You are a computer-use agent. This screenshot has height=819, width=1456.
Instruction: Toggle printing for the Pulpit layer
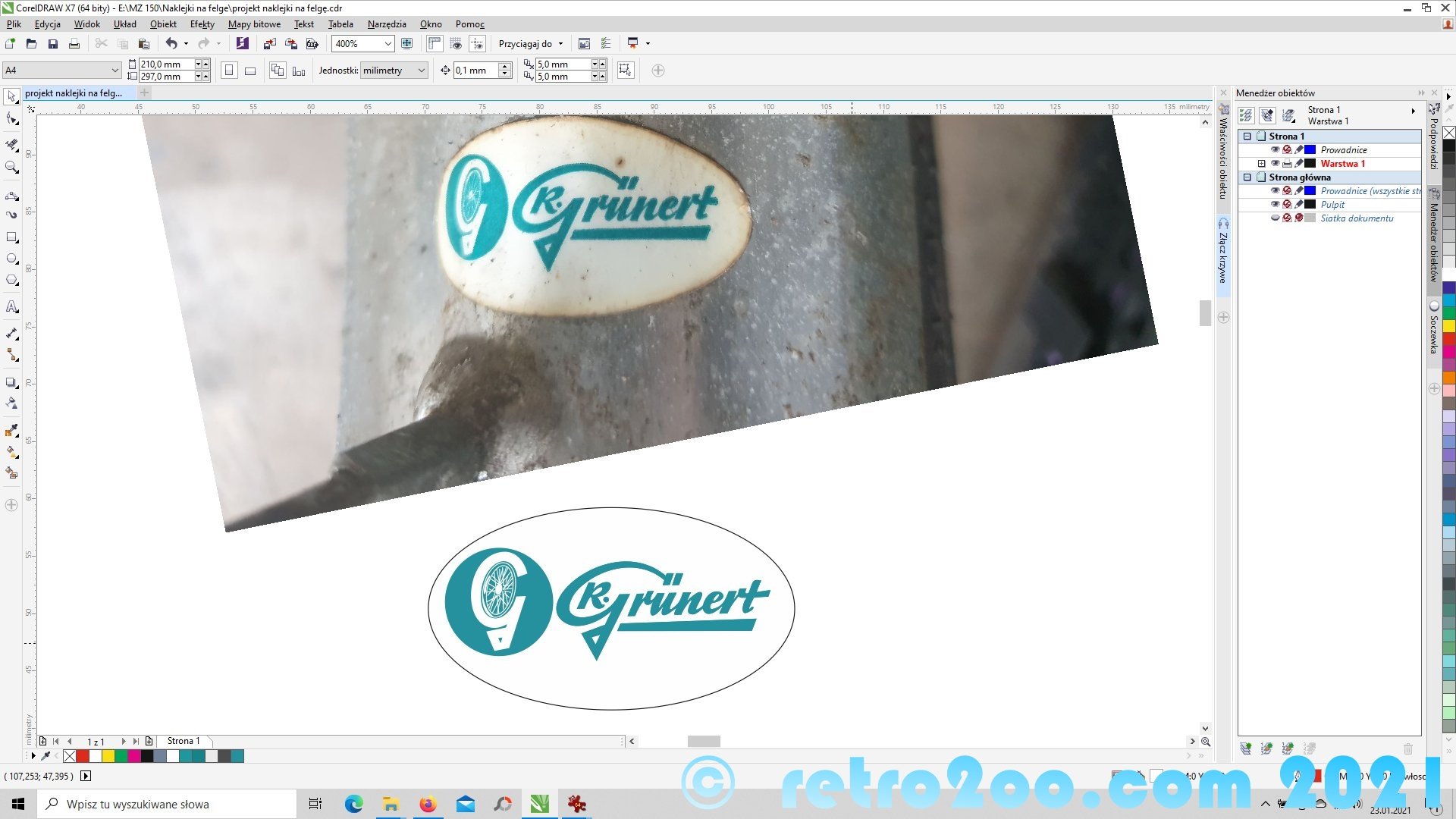tap(1287, 205)
